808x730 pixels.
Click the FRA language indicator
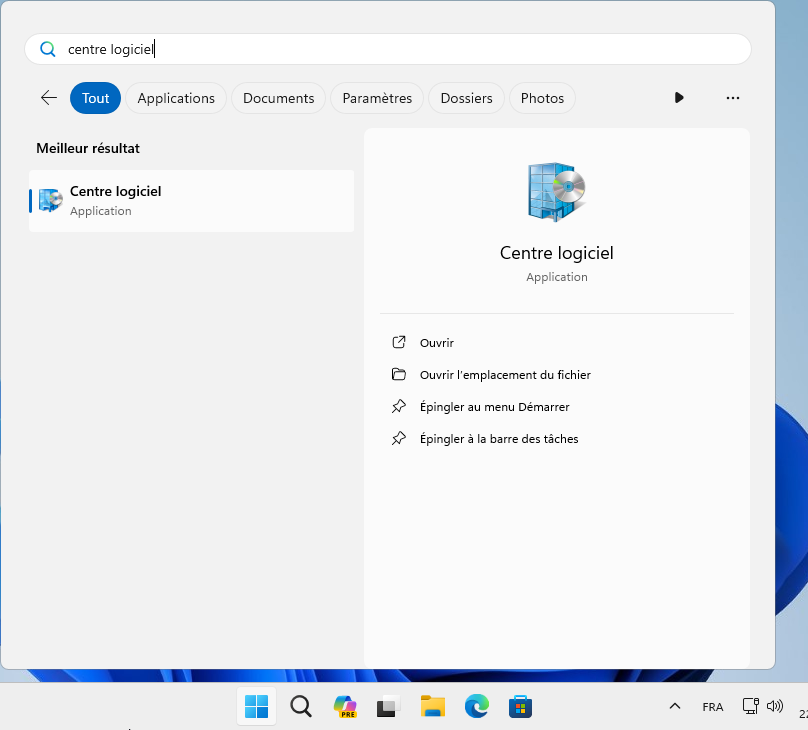713,707
